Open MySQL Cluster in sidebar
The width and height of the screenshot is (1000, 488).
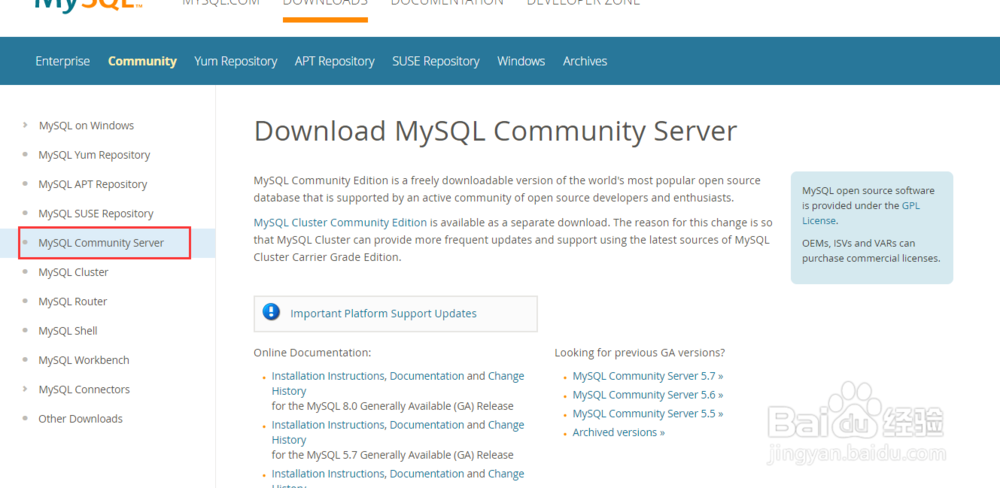(73, 272)
